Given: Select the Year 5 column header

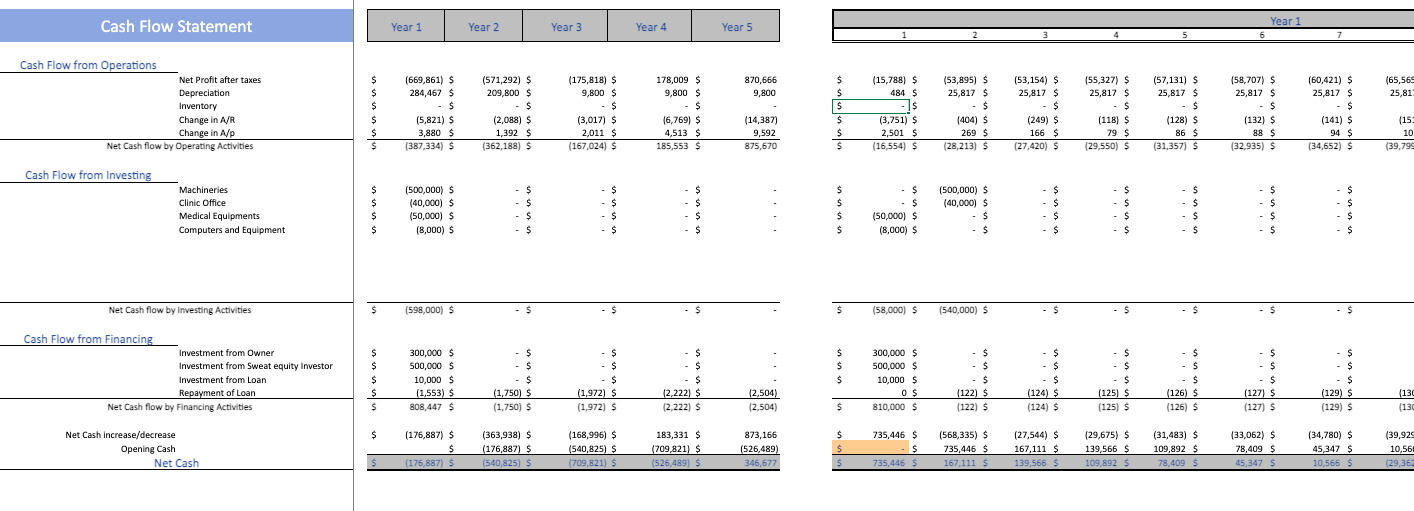Looking at the screenshot, I should [737, 27].
